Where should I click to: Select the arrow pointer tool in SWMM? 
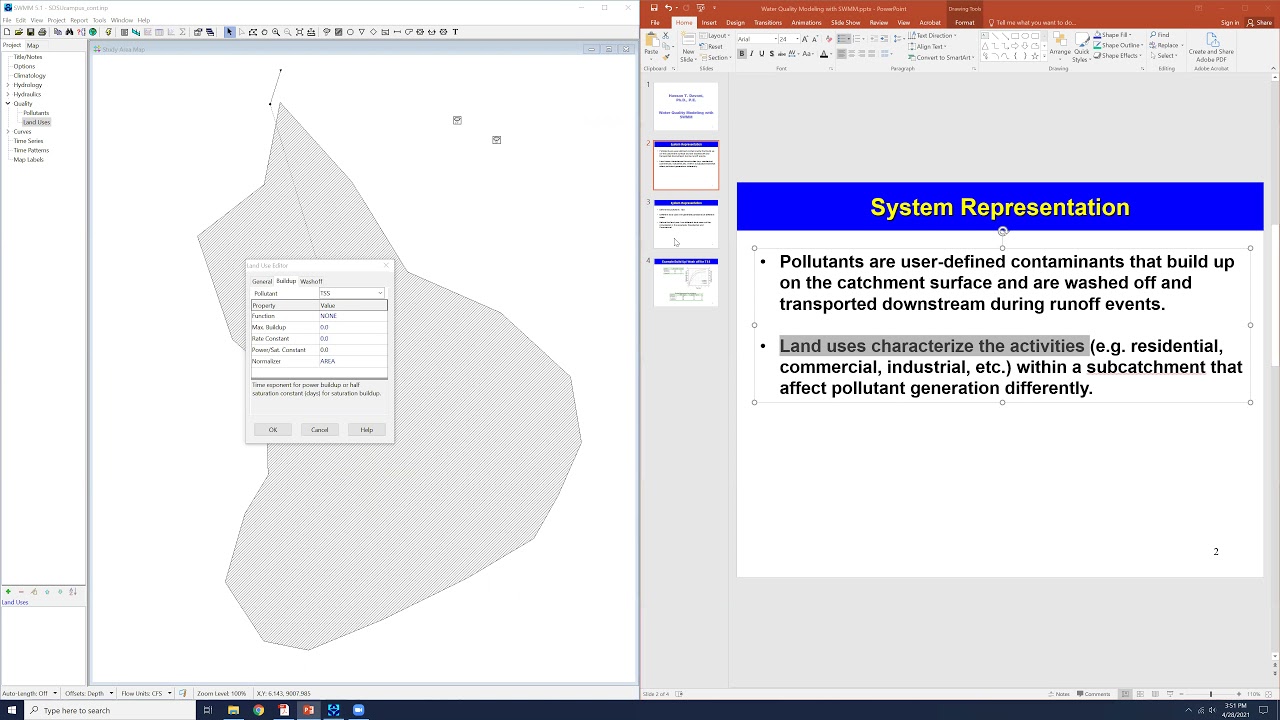229,32
